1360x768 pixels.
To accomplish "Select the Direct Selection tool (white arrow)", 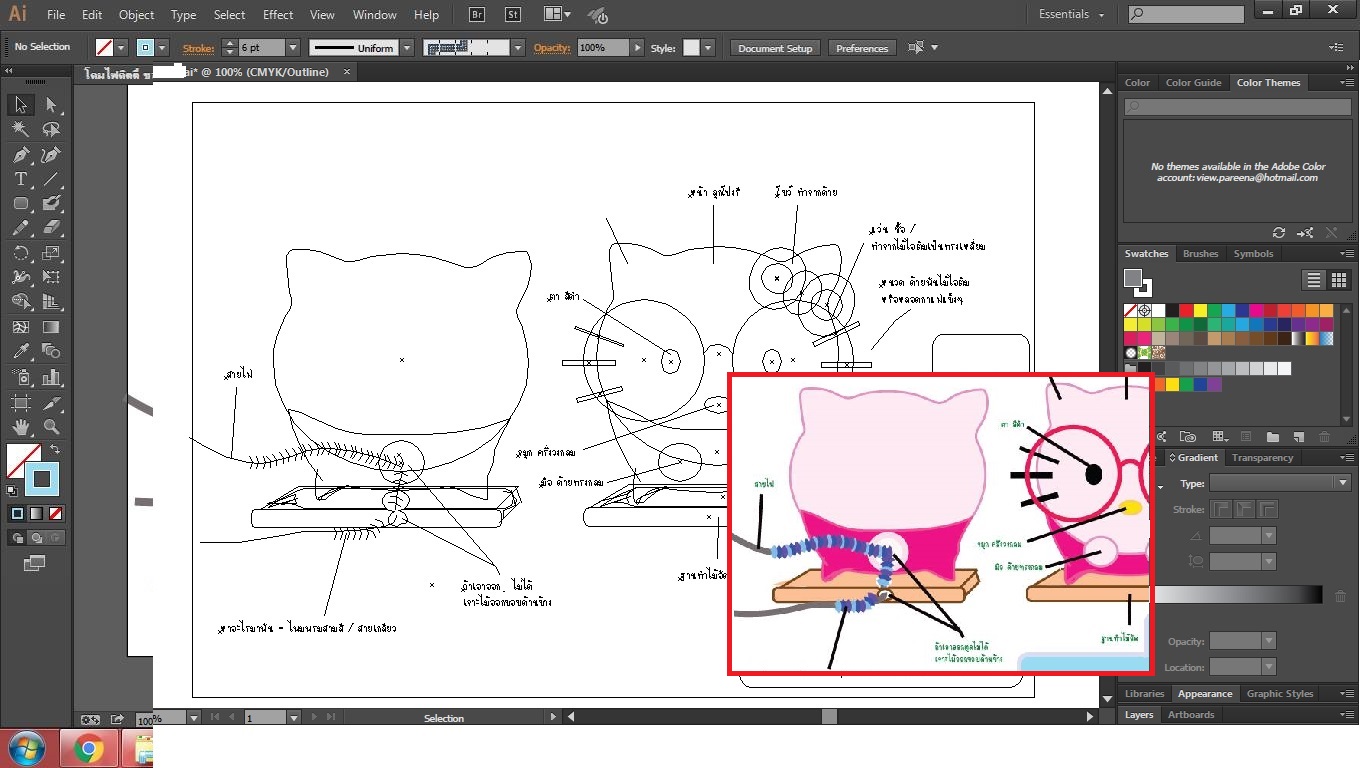I will tap(51, 105).
